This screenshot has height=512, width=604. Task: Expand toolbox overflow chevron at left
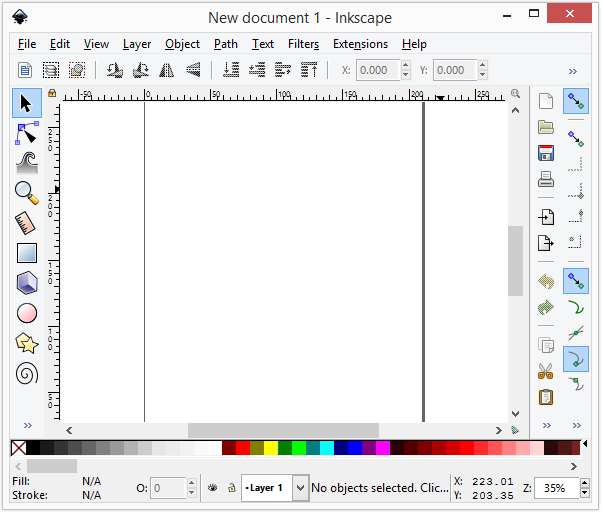tap(27, 425)
